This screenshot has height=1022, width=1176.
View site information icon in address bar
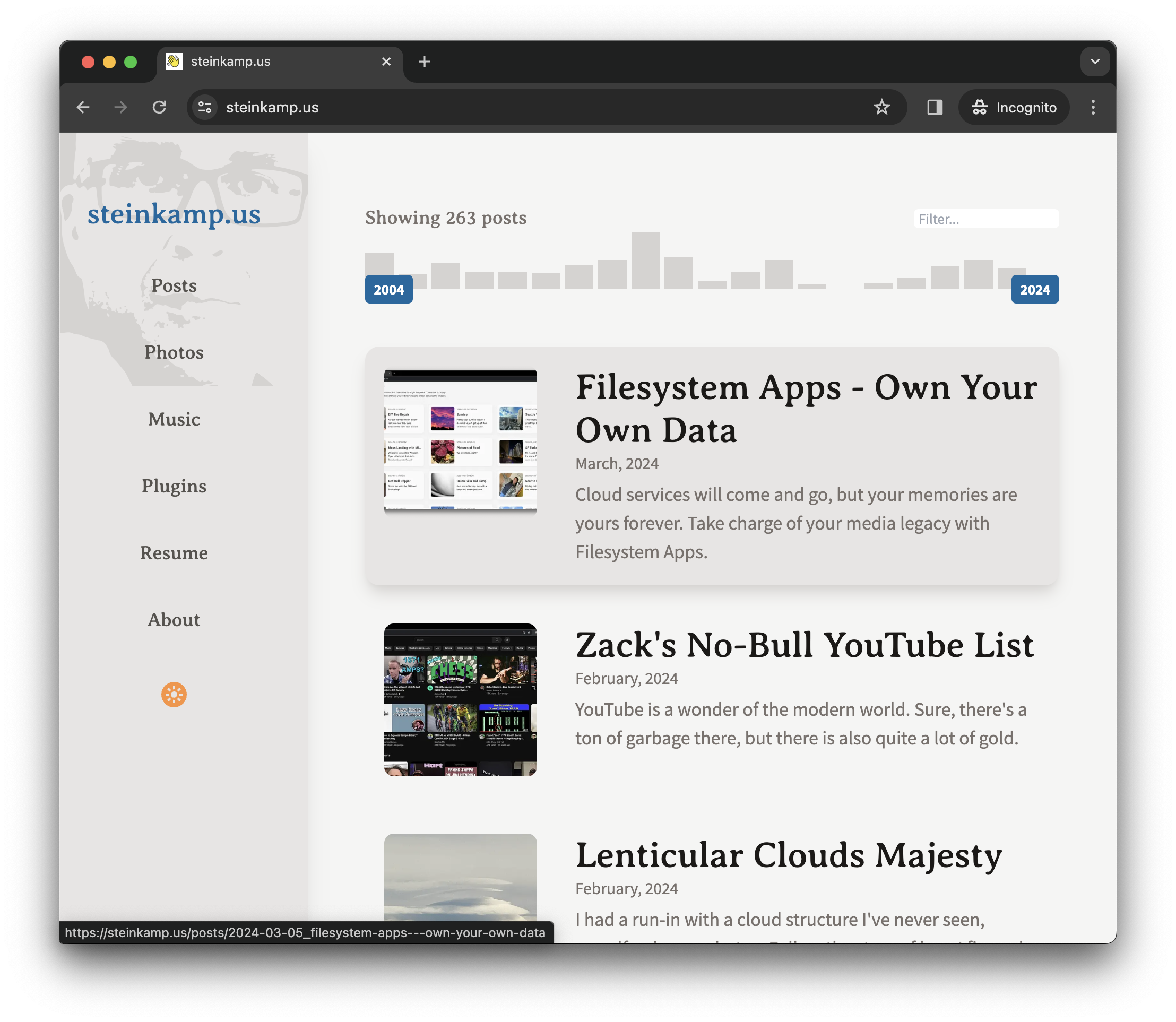click(205, 107)
